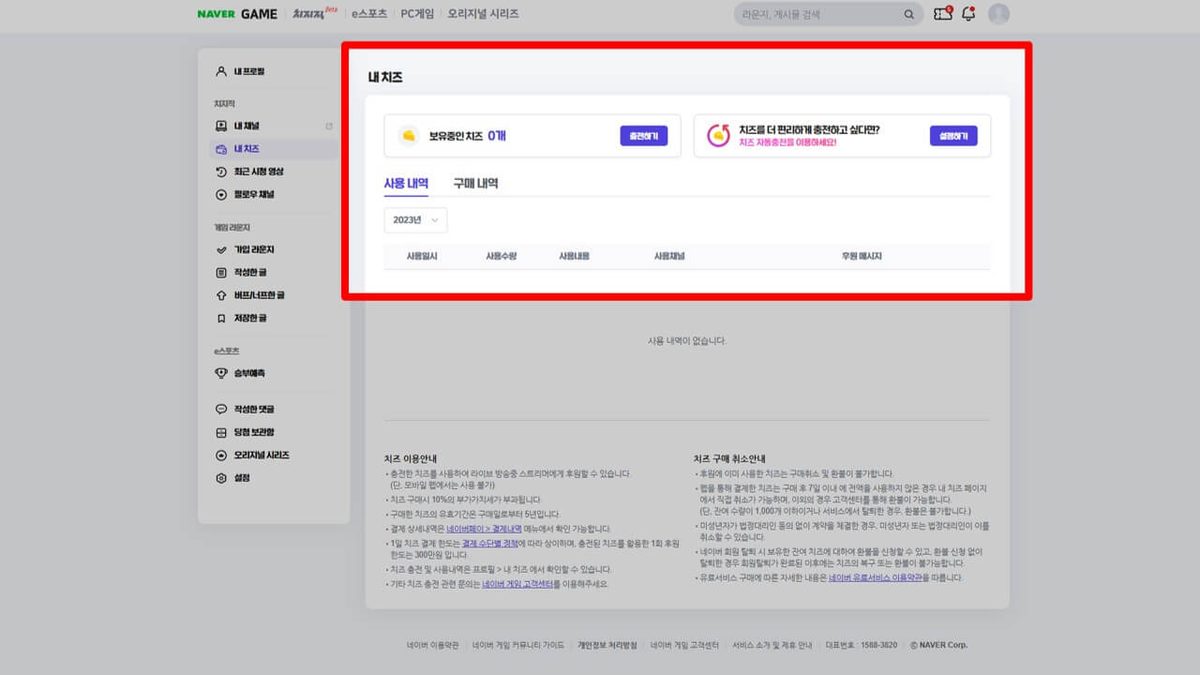The height and width of the screenshot is (675, 1200).
Task: Click the 0개 cheese count
Action: pyautogui.click(x=497, y=136)
